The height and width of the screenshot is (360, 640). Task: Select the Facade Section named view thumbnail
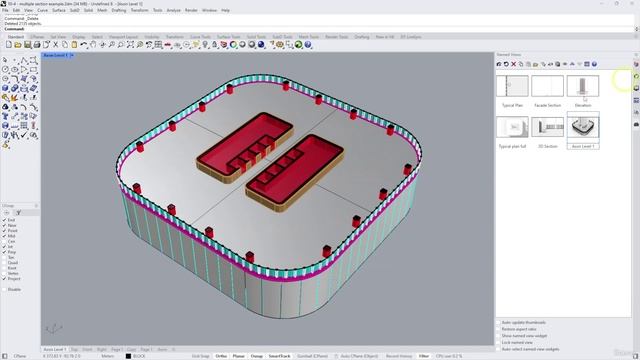pyautogui.click(x=547, y=86)
